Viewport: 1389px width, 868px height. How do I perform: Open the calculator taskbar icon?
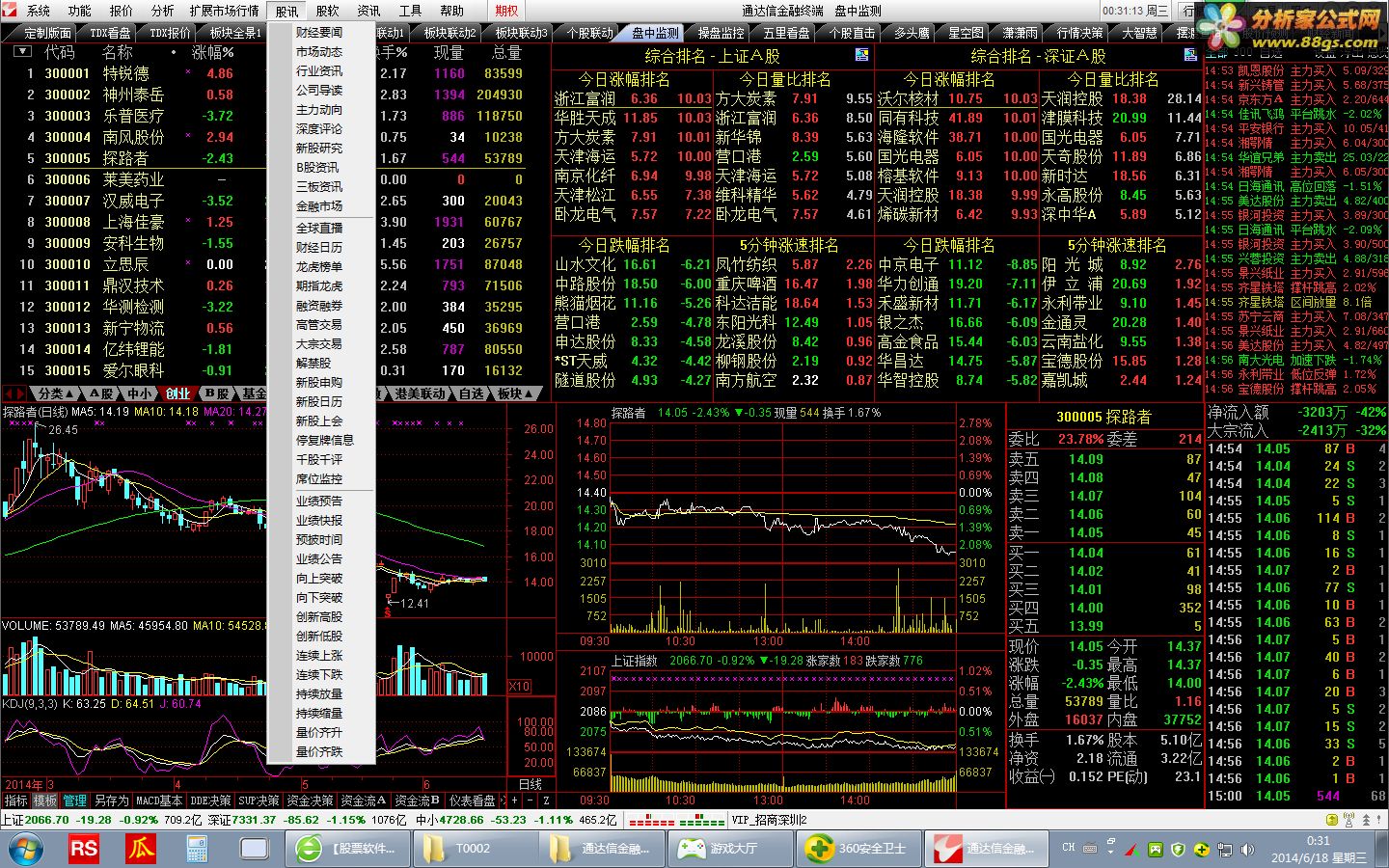click(x=198, y=849)
